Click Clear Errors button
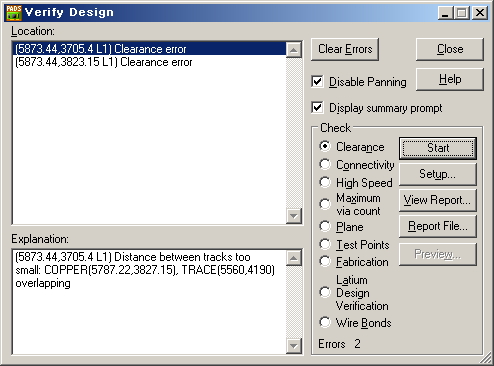 [345, 49]
